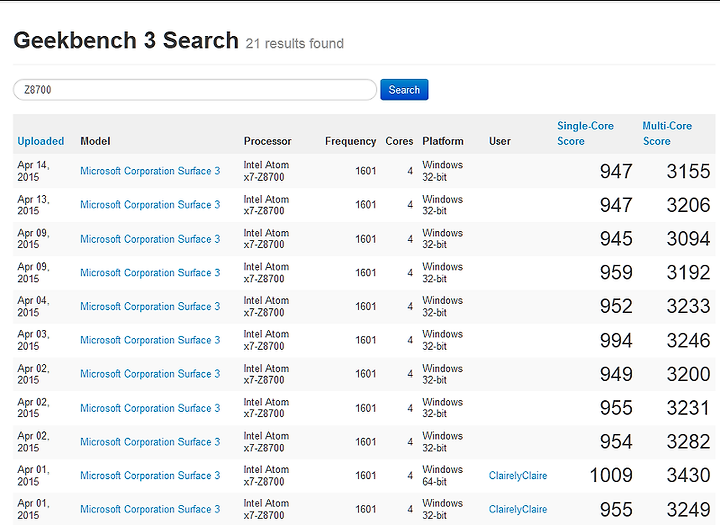This screenshot has width=720, height=525.
Task: Open the Surface 3 result from Apr 03
Action: tap(150, 340)
